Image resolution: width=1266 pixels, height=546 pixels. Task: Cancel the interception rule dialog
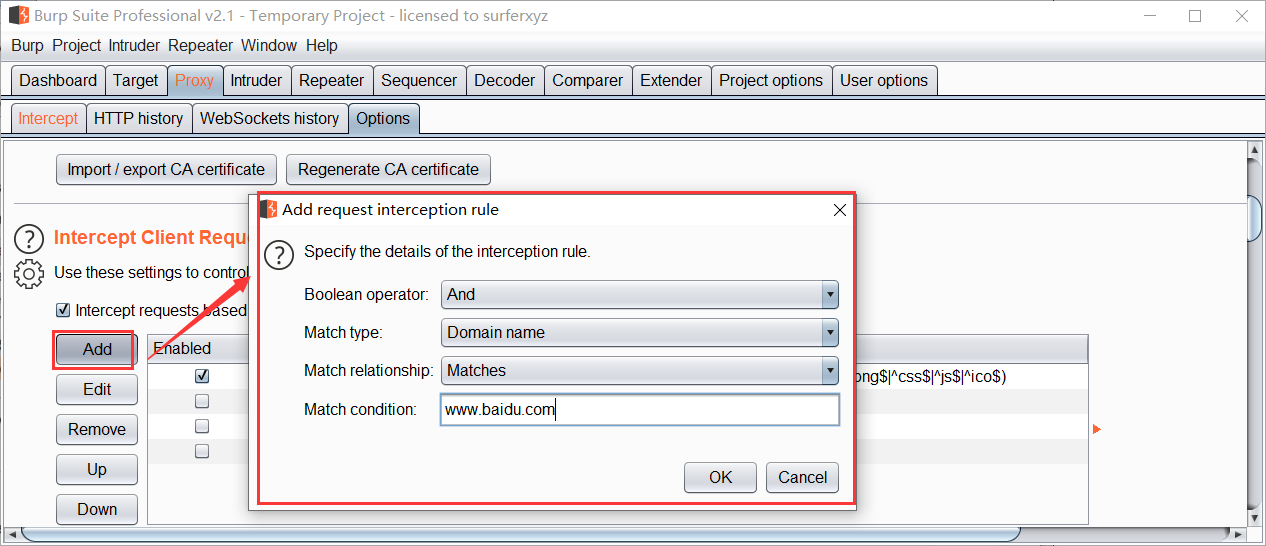[x=802, y=478]
